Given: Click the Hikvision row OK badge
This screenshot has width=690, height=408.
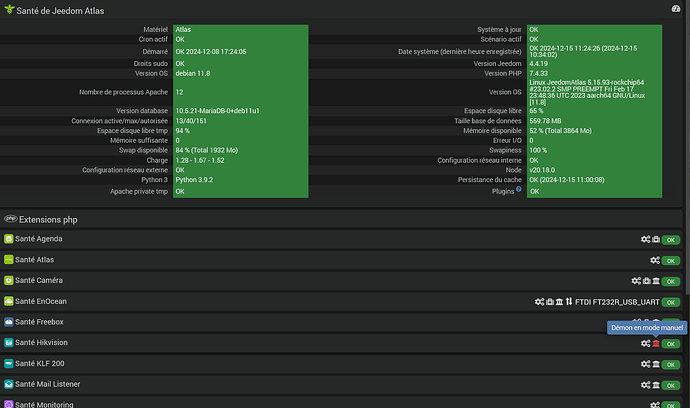Looking at the screenshot, I should 671,344.
